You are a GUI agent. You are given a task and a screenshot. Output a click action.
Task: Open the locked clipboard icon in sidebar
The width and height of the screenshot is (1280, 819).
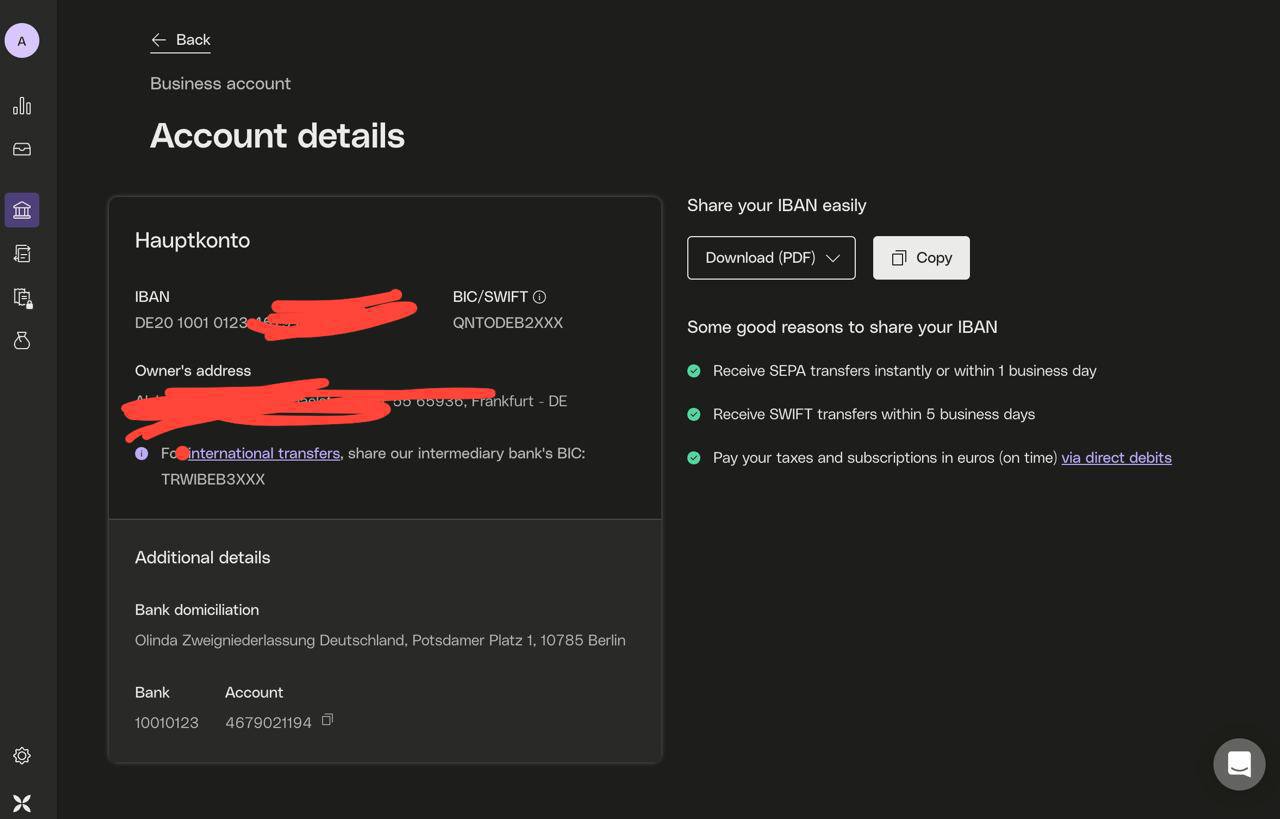point(22,298)
